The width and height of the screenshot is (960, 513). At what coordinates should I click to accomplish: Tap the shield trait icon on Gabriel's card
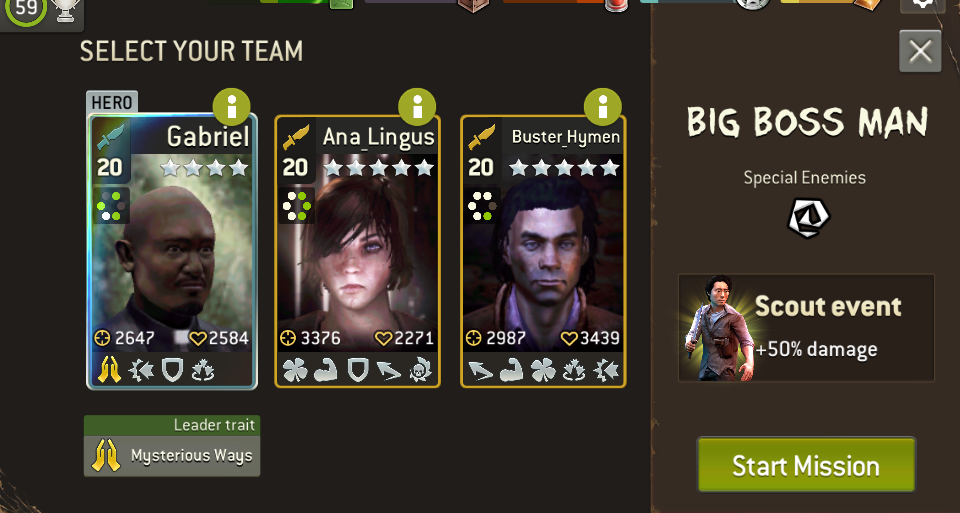click(x=172, y=370)
